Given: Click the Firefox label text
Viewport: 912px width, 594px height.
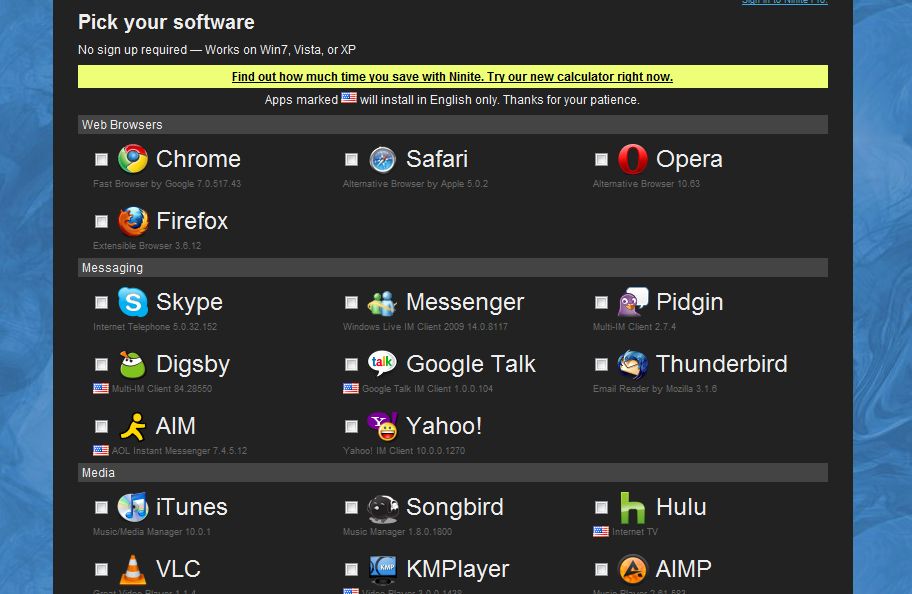Looking at the screenshot, I should click(192, 221).
